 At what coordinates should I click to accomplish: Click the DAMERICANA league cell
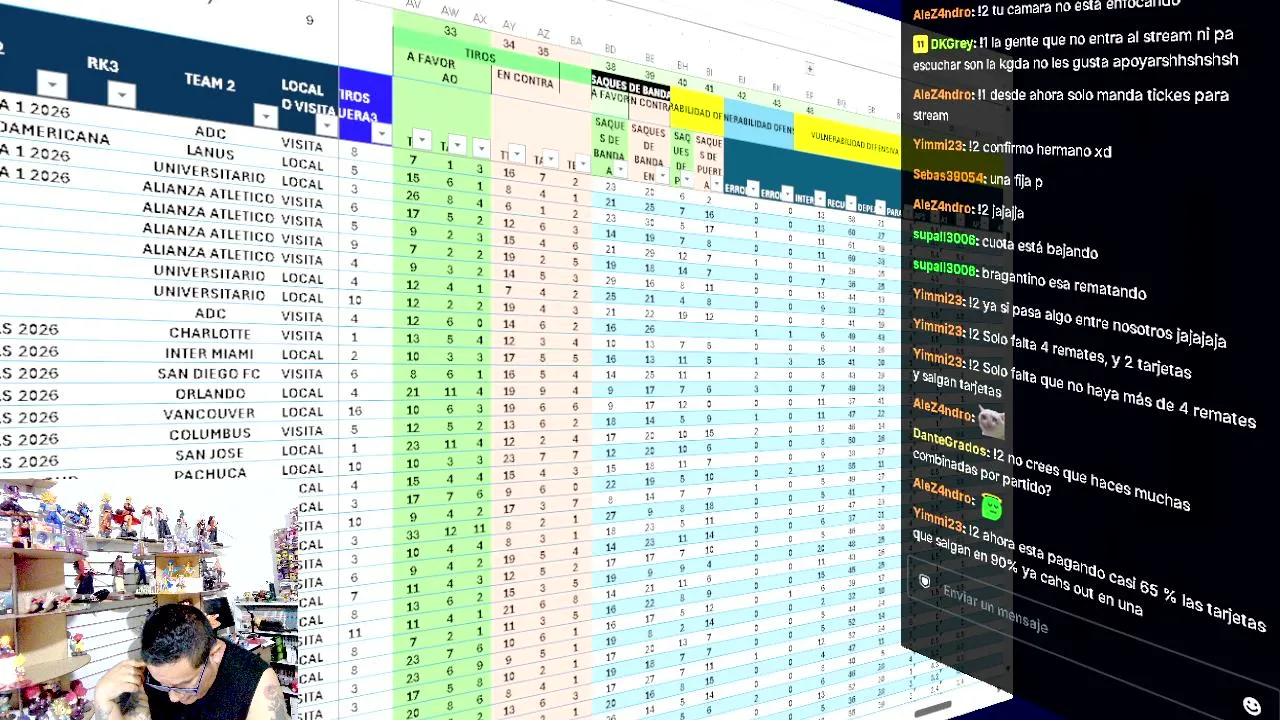(x=55, y=132)
